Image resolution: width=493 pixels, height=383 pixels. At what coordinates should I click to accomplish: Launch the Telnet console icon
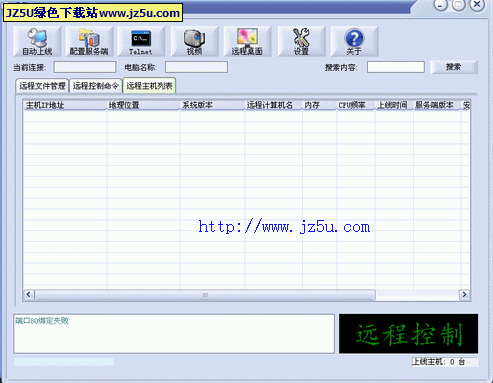tap(141, 41)
